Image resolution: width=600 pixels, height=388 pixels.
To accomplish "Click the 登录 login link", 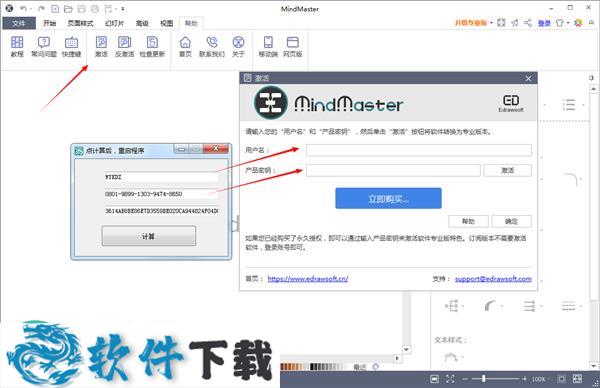I will point(544,23).
